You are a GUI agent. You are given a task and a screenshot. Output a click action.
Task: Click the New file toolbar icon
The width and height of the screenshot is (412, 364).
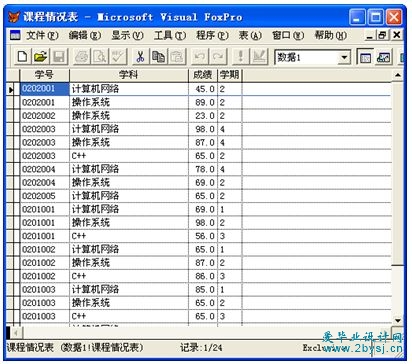pyautogui.click(x=23, y=57)
